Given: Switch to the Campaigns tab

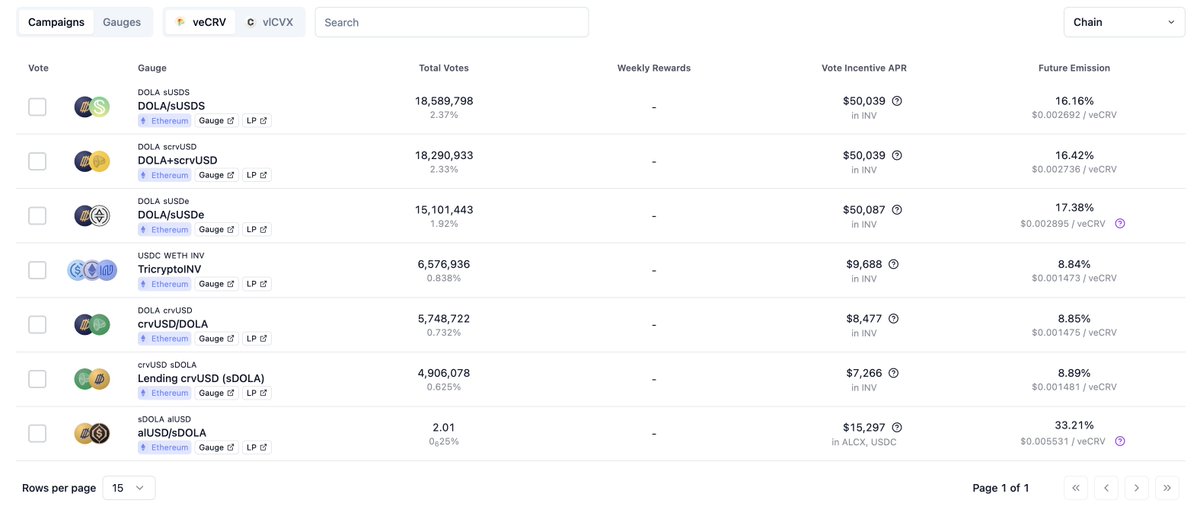Looking at the screenshot, I should click(x=56, y=22).
